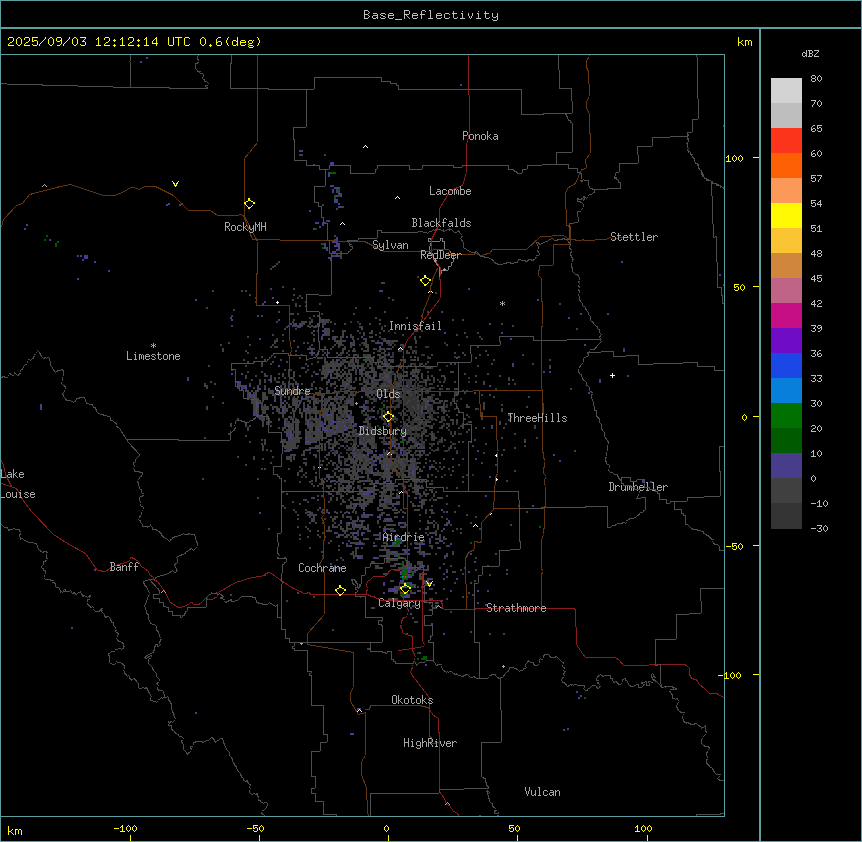This screenshot has height=842, width=862.
Task: Click the yellow diamond marker between Olds and Didsbury
Action: click(388, 417)
